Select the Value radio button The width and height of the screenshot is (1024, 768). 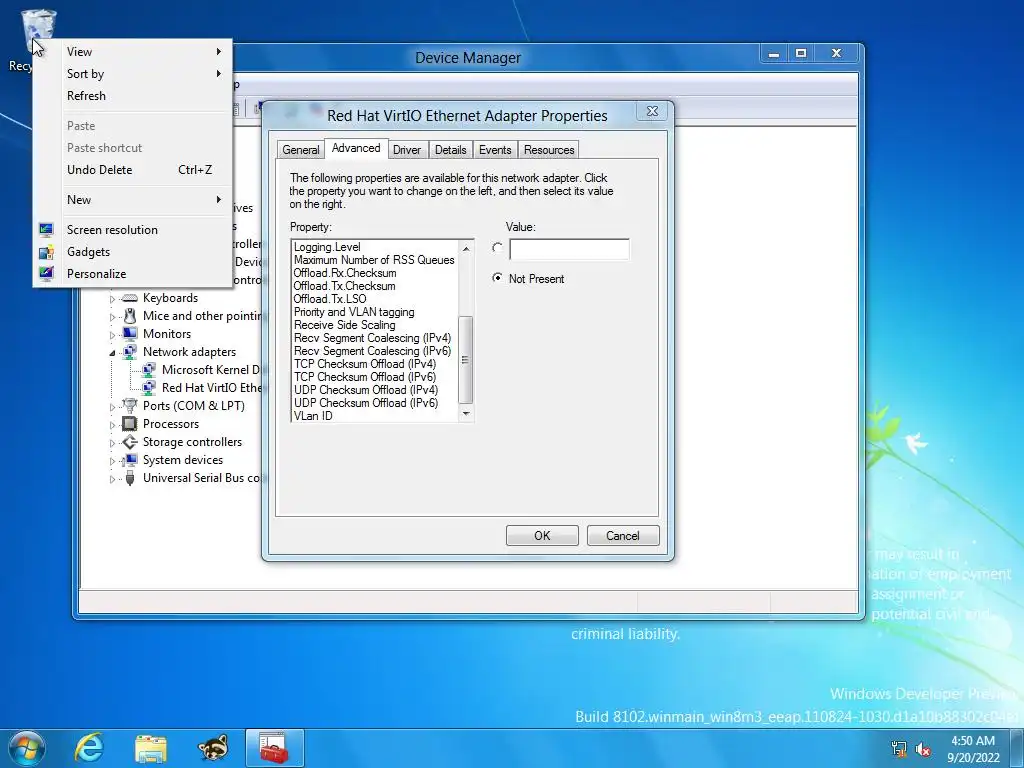[498, 248]
